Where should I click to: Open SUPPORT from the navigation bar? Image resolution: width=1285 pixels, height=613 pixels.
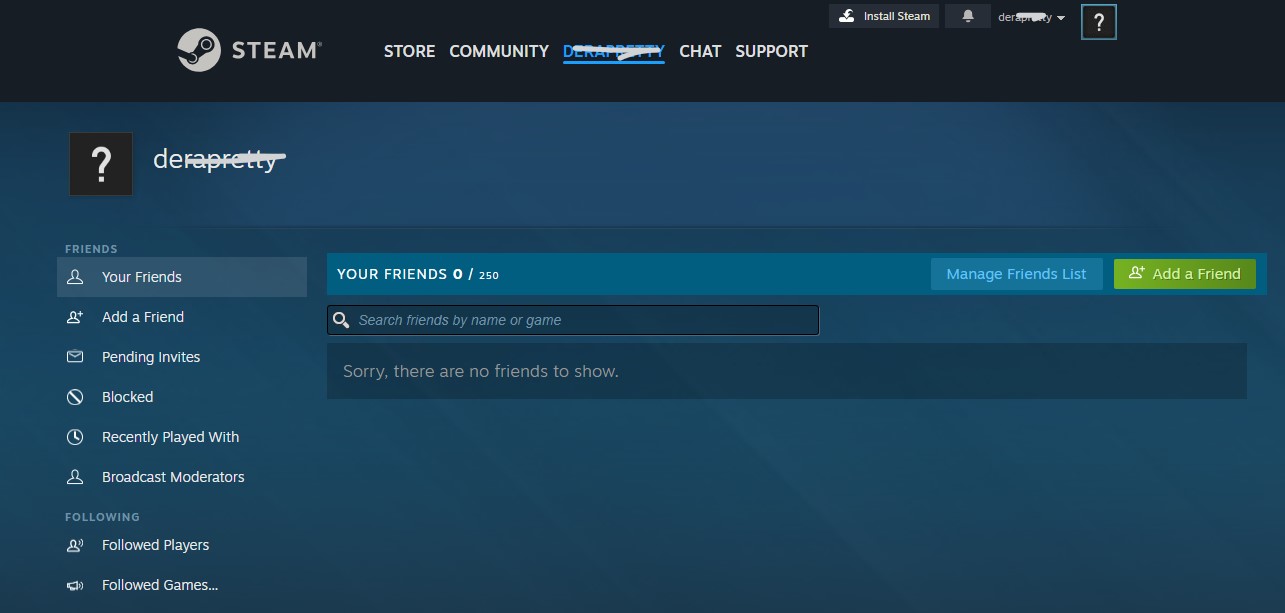(x=771, y=51)
